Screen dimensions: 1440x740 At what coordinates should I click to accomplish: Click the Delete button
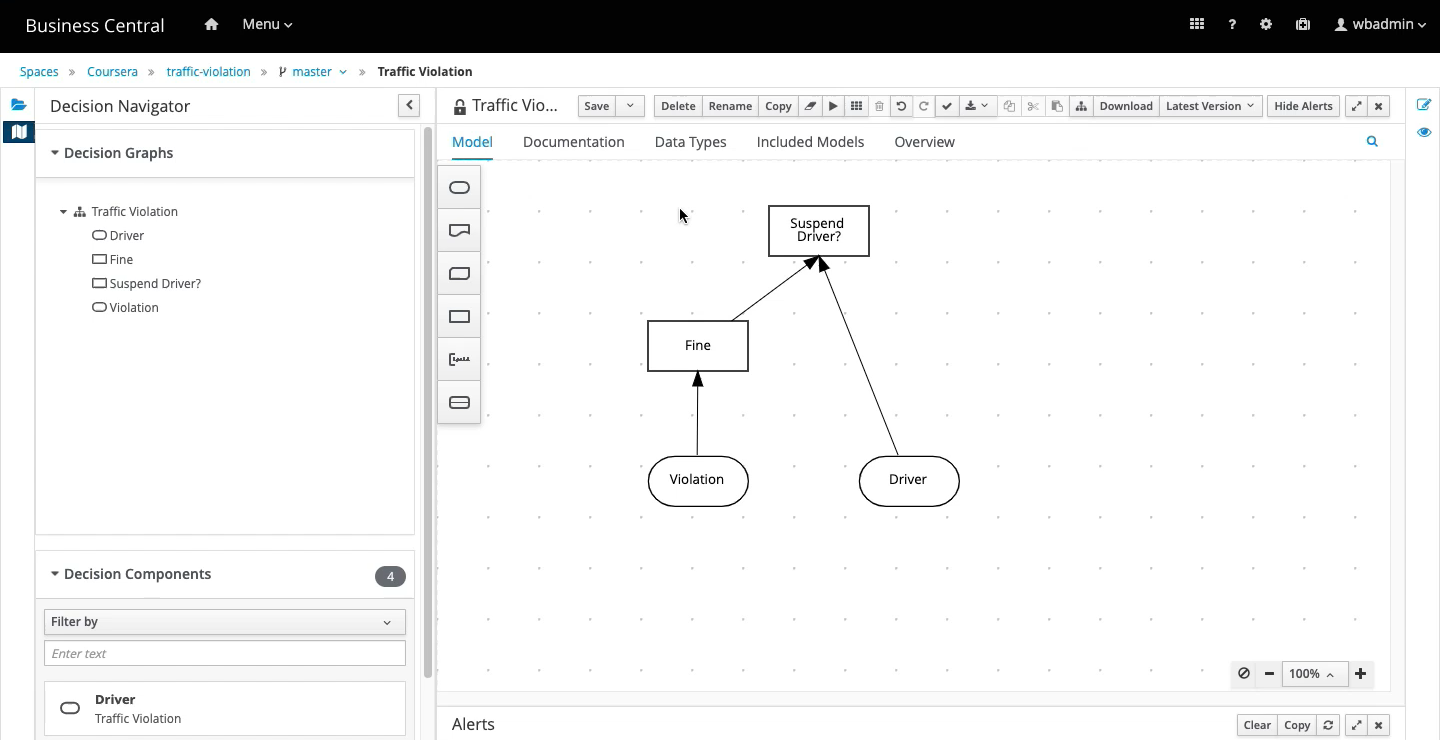(x=678, y=106)
